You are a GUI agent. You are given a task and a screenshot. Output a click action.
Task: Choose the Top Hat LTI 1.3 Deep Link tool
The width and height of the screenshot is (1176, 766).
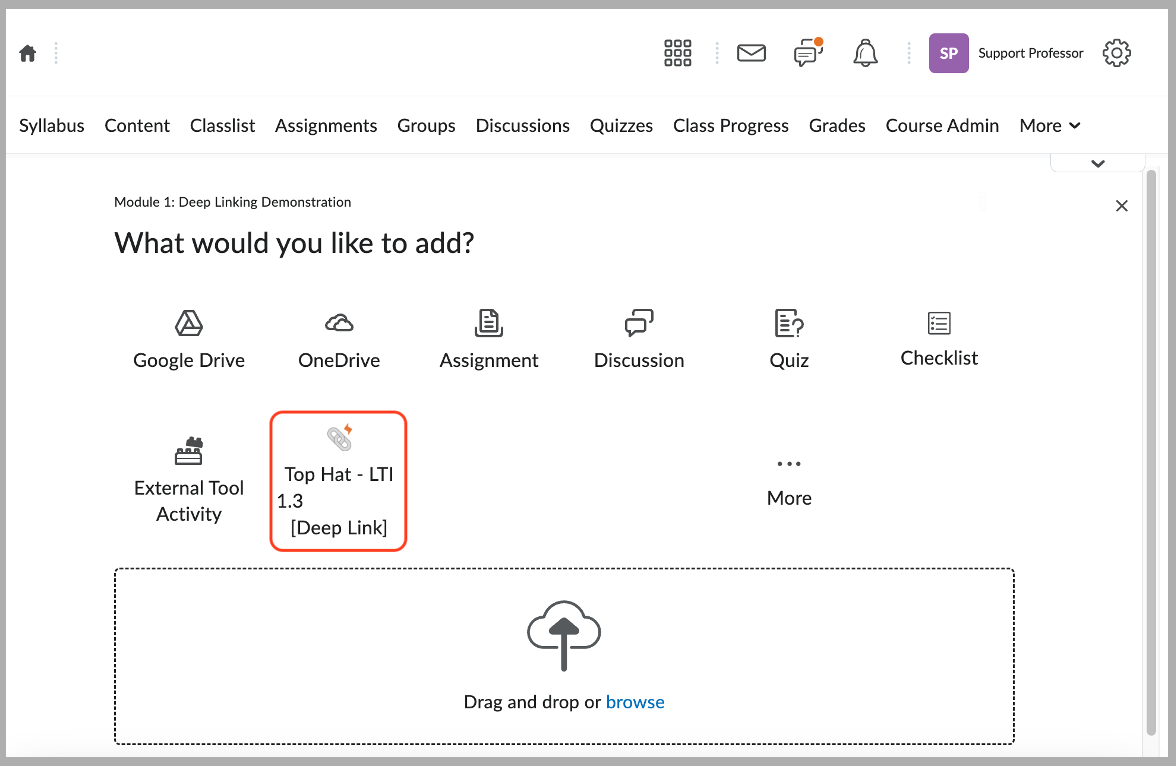(338, 480)
